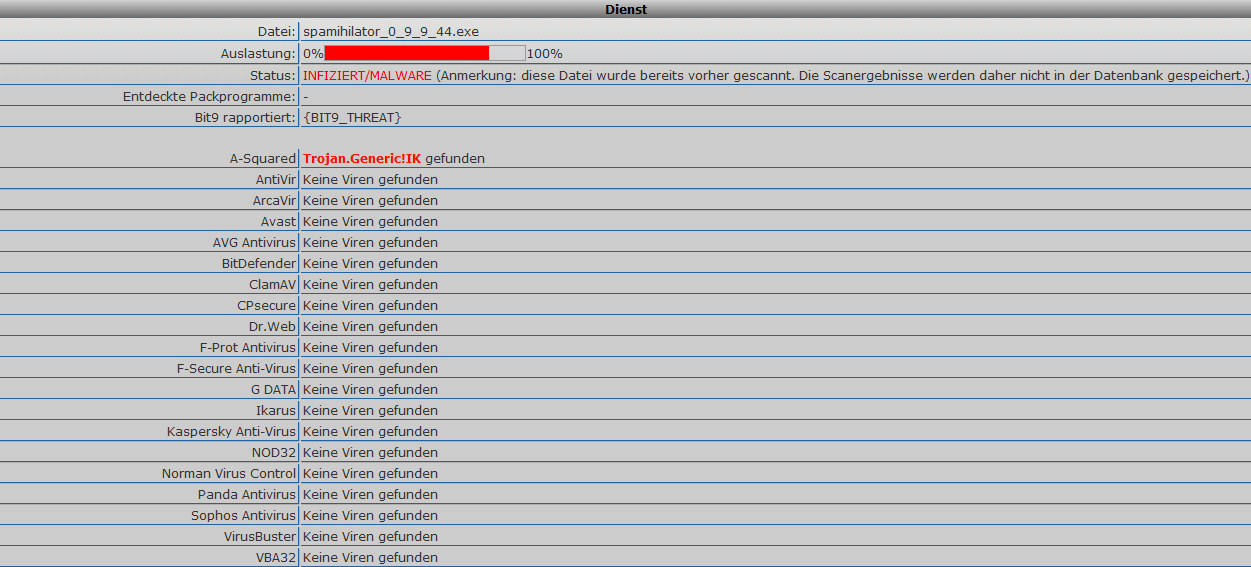Click the Datei label
This screenshot has width=1251, height=567.
[x=276, y=32]
